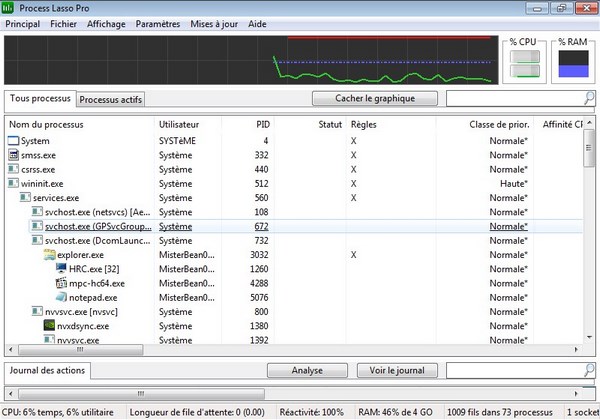The height and width of the screenshot is (420, 600).
Task: Click PID 3032 cell
Action: pyautogui.click(x=259, y=255)
